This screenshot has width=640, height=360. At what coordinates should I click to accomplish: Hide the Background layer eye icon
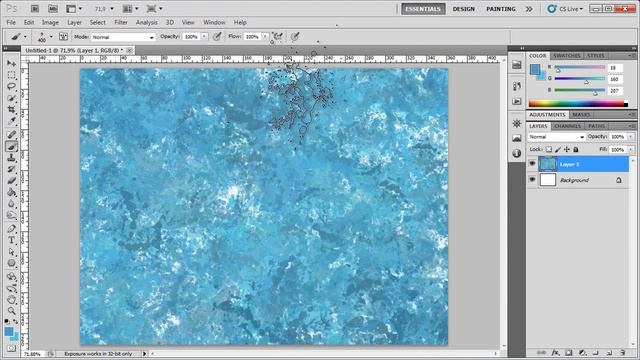(532, 180)
